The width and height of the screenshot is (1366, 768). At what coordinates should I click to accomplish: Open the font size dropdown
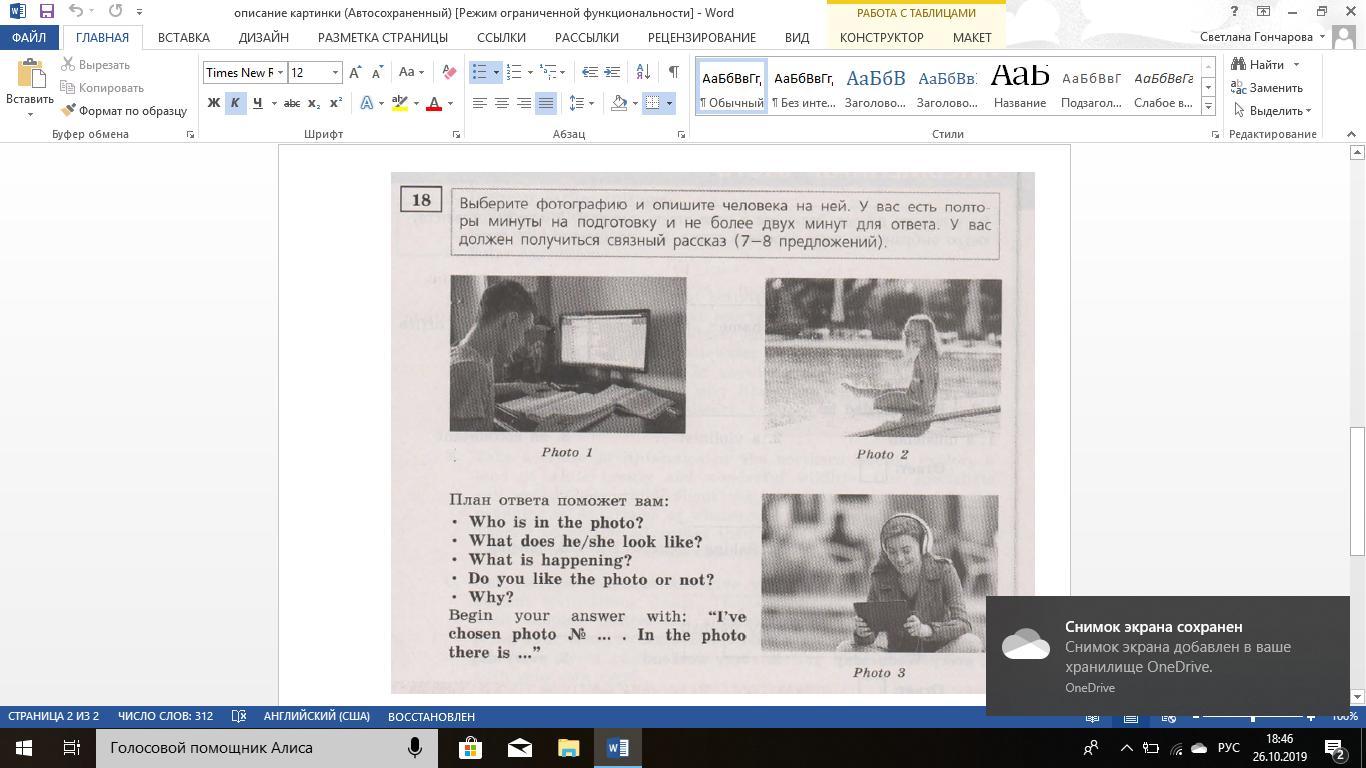(335, 72)
